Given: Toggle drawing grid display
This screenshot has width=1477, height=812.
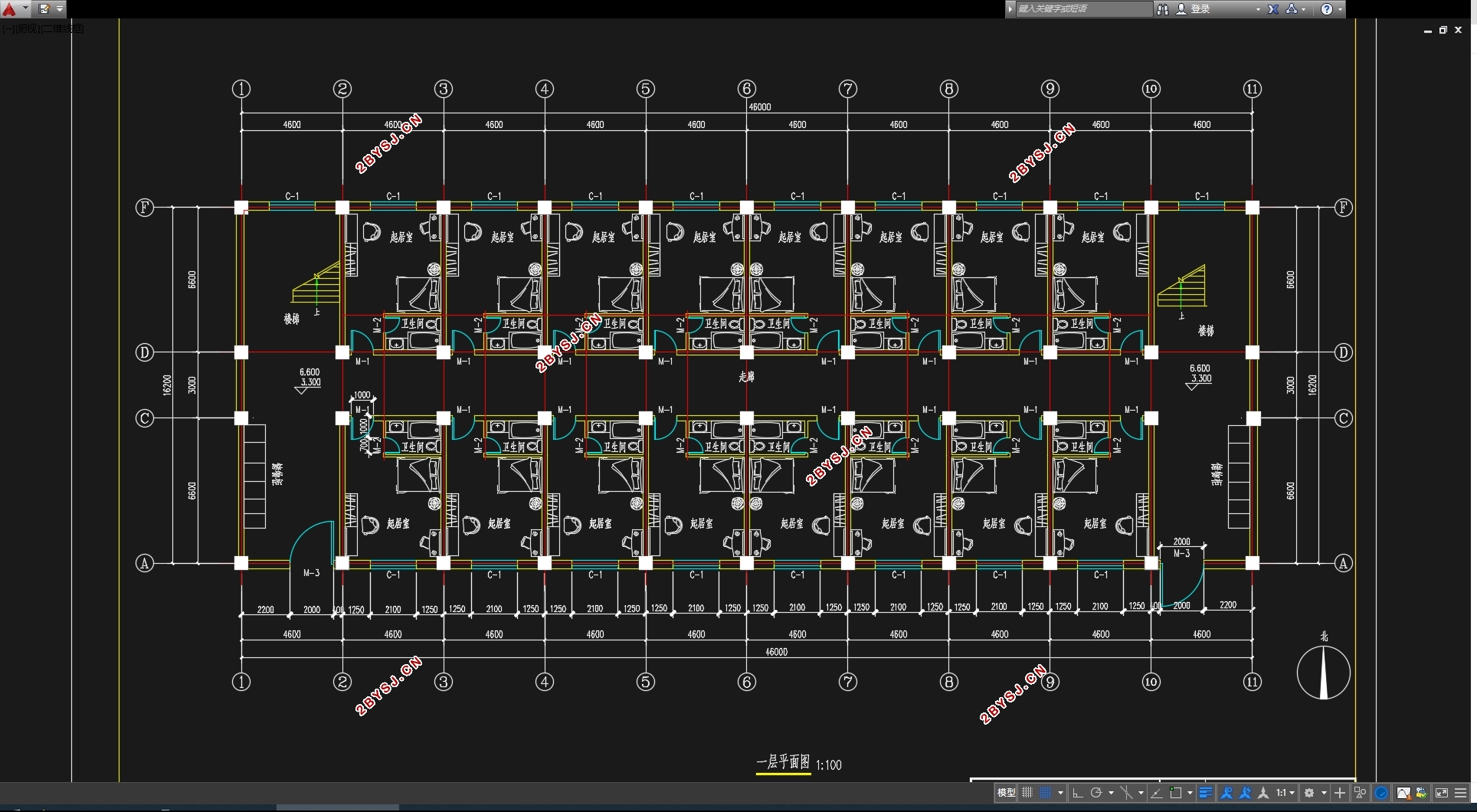Looking at the screenshot, I should pyautogui.click(x=1027, y=793).
